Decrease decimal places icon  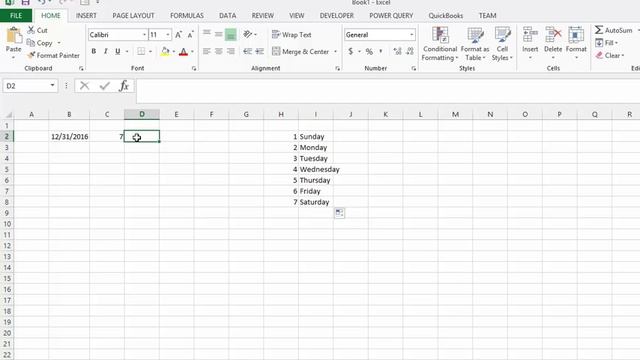(x=410, y=51)
